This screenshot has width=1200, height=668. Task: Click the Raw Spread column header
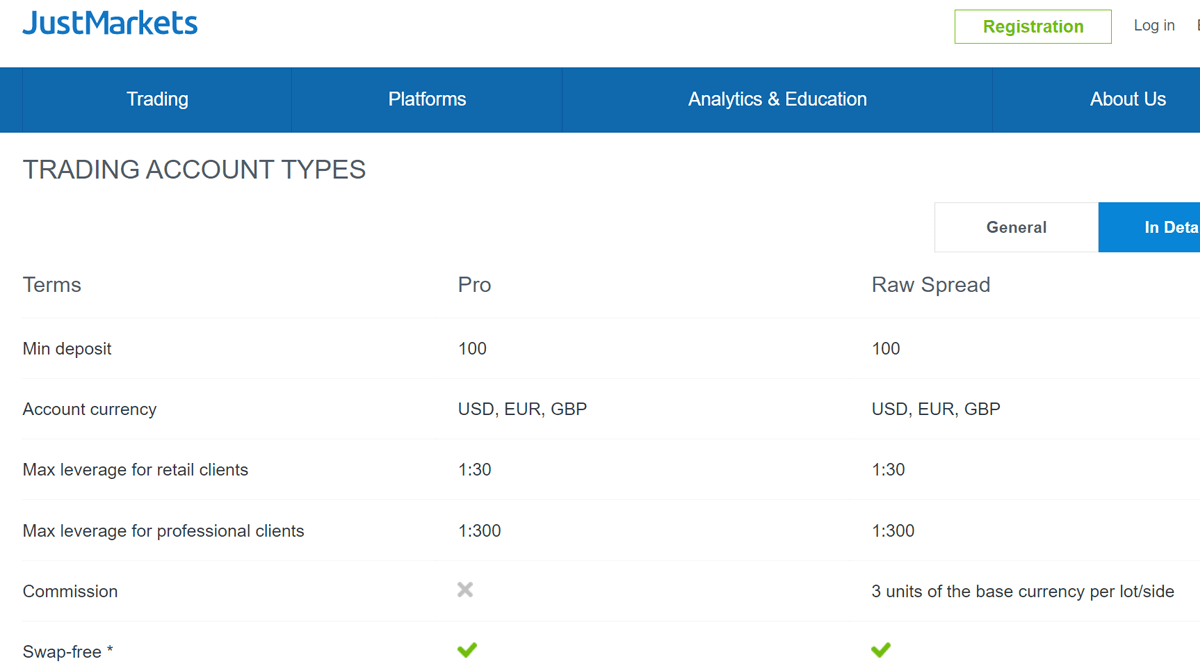point(930,285)
